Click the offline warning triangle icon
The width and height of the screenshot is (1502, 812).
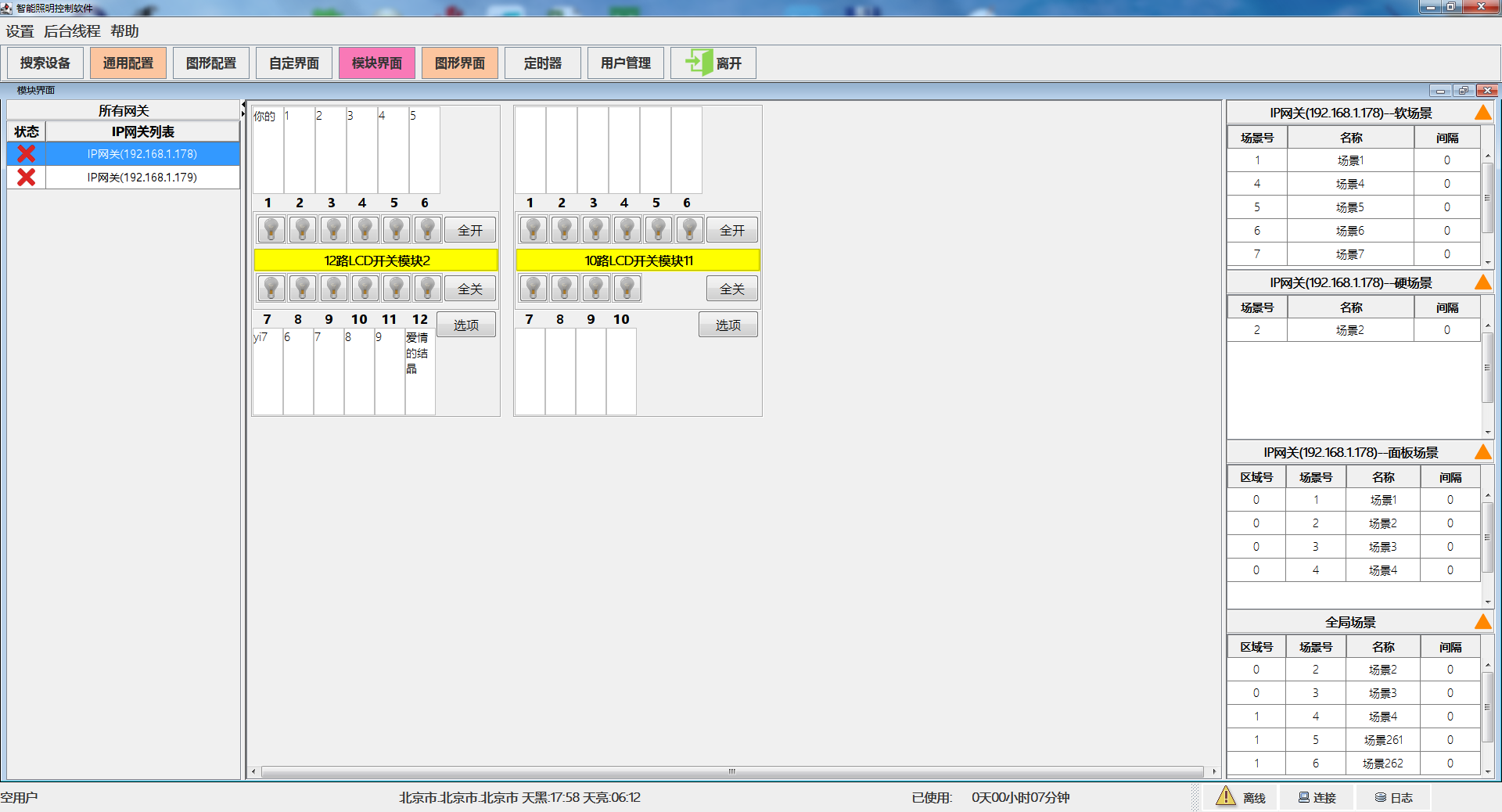[1226, 797]
